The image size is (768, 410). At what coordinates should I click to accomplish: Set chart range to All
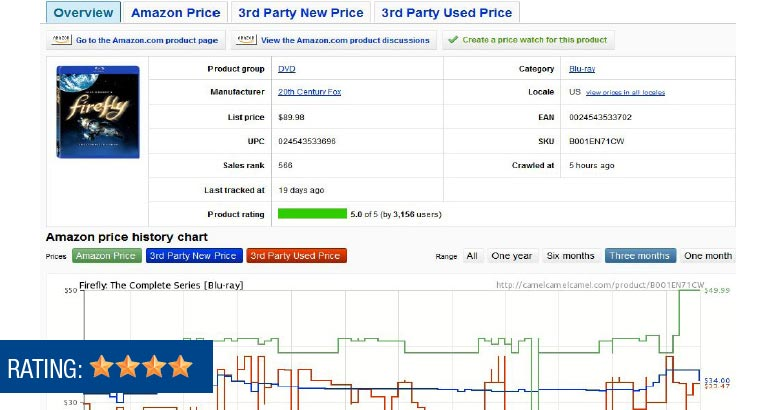pyautogui.click(x=472, y=256)
